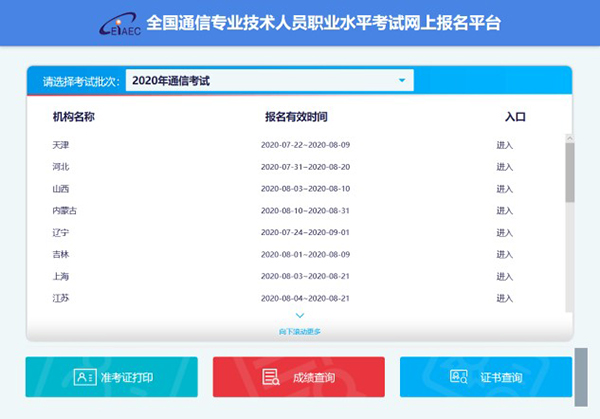Select the 辽宁 organization name
This screenshot has height=419, width=600.
click(61, 233)
